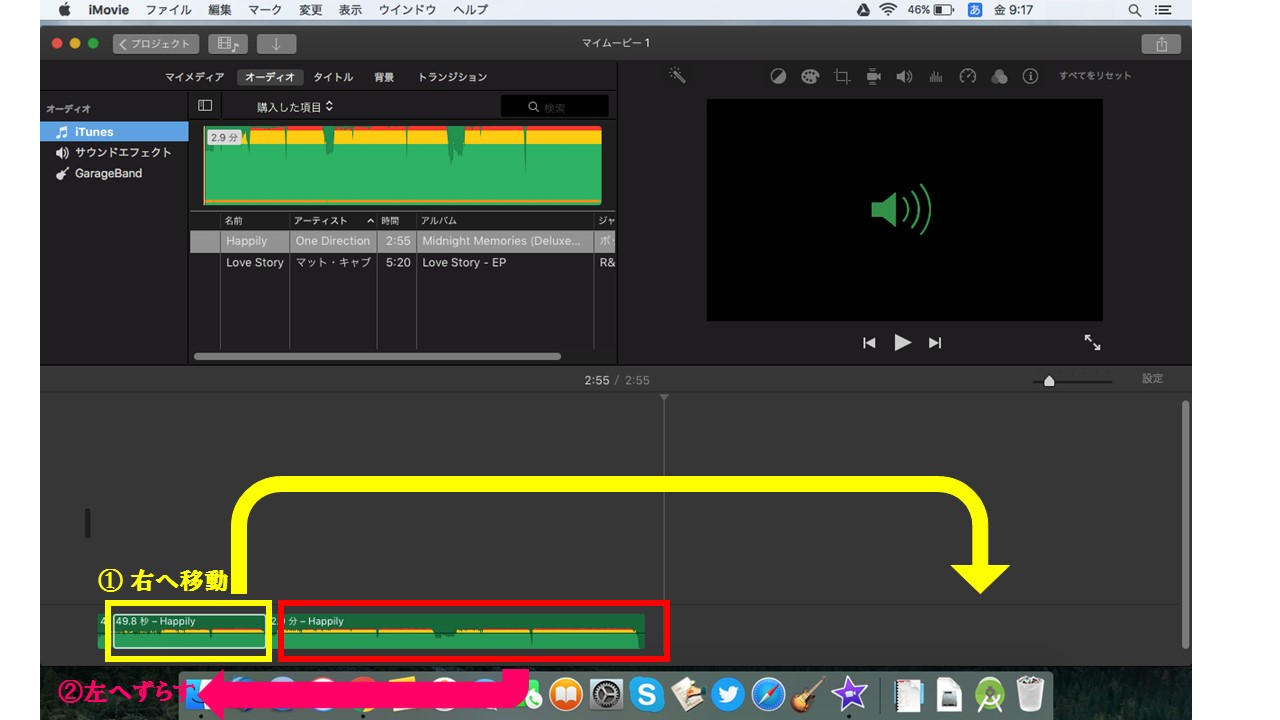Open GarageBand from the Dock
This screenshot has height=720, width=1280.
(x=809, y=694)
